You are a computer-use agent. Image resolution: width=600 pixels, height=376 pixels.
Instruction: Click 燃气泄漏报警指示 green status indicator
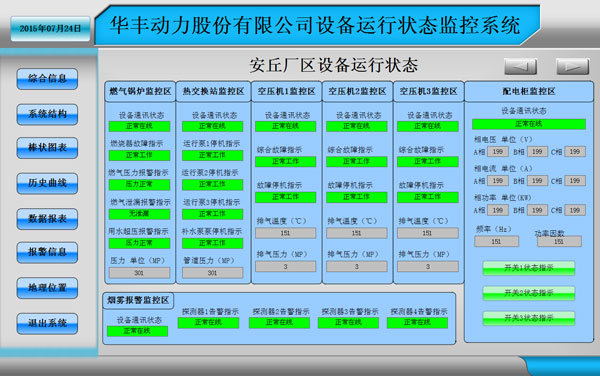139,214
